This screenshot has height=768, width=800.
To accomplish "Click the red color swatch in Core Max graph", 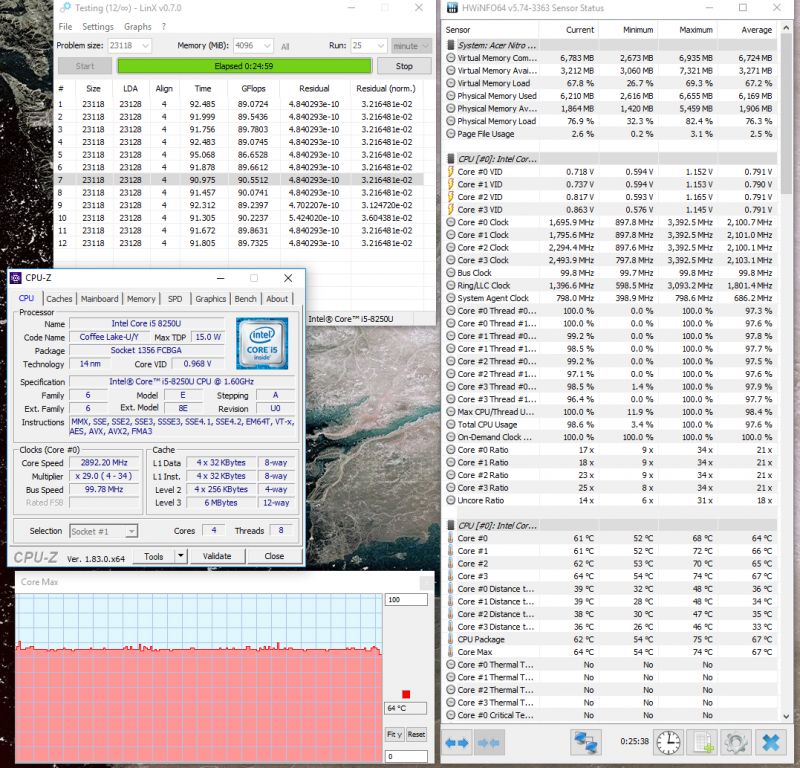I will 406,694.
